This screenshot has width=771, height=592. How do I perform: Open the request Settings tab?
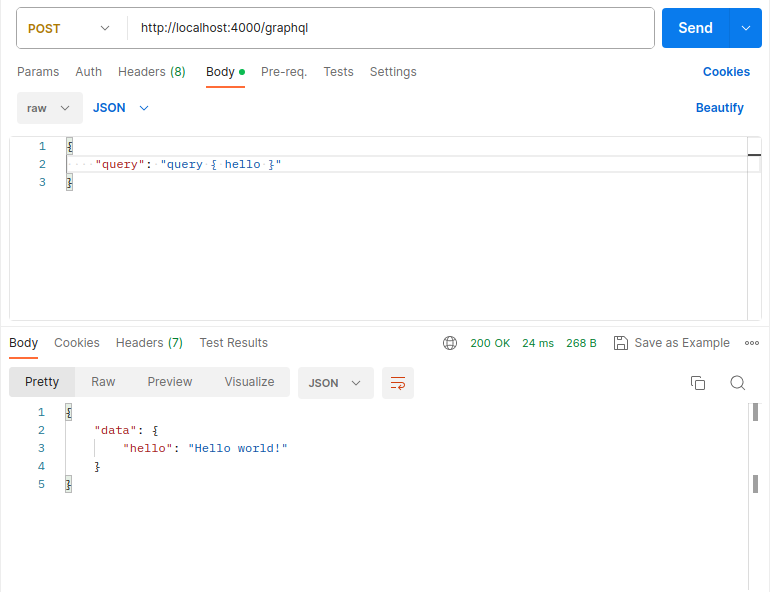[393, 72]
